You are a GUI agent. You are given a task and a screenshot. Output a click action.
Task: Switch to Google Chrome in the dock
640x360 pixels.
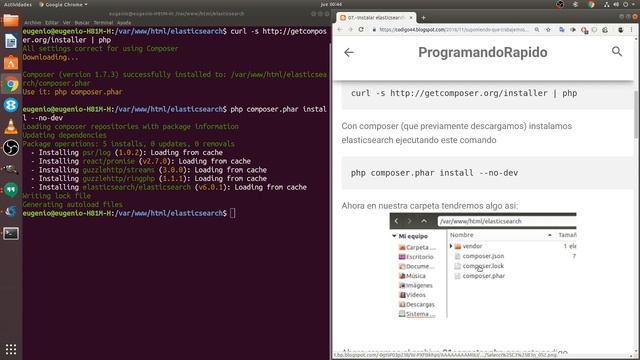tap(11, 84)
